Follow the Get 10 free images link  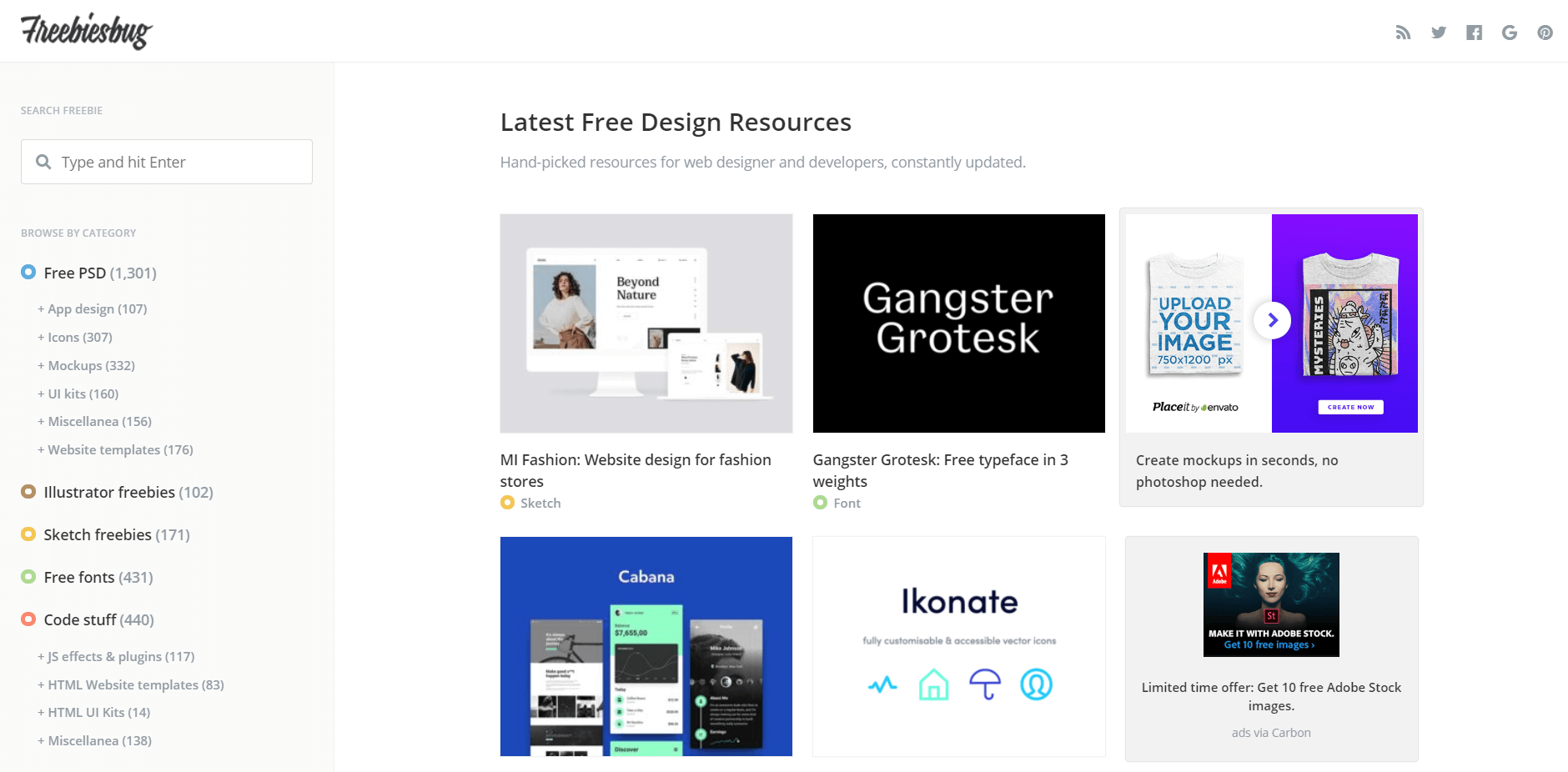pyautogui.click(x=1270, y=645)
